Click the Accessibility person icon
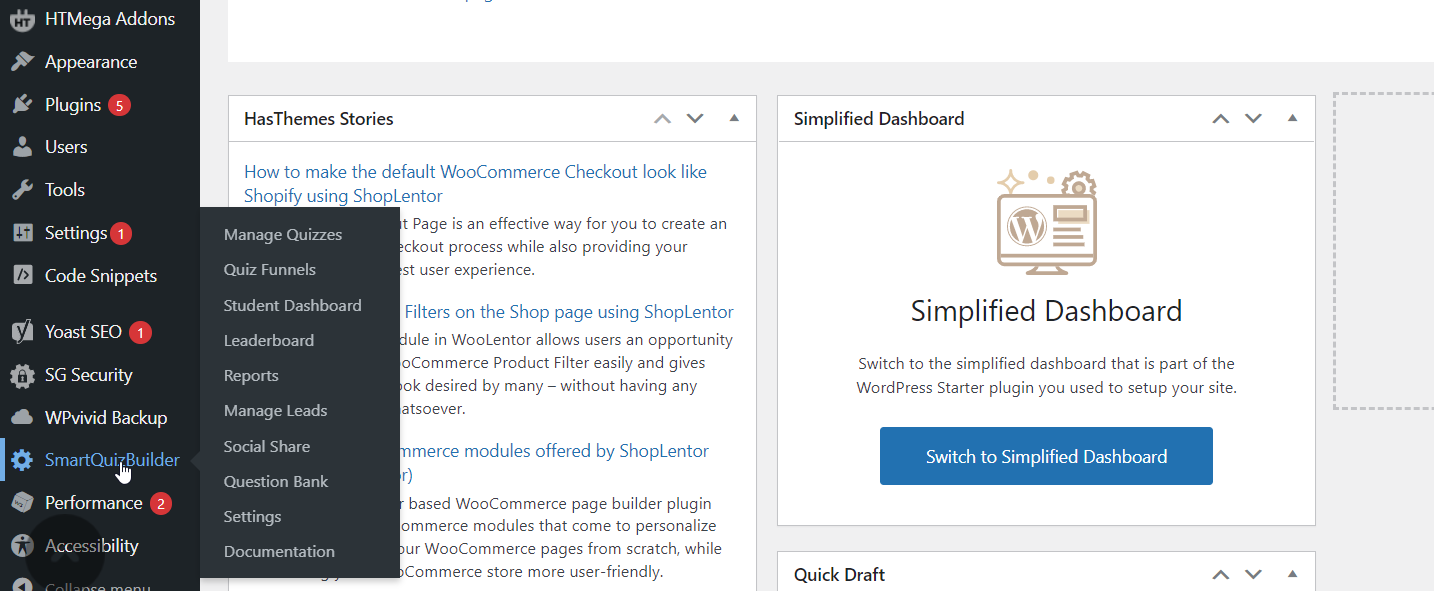 [22, 546]
